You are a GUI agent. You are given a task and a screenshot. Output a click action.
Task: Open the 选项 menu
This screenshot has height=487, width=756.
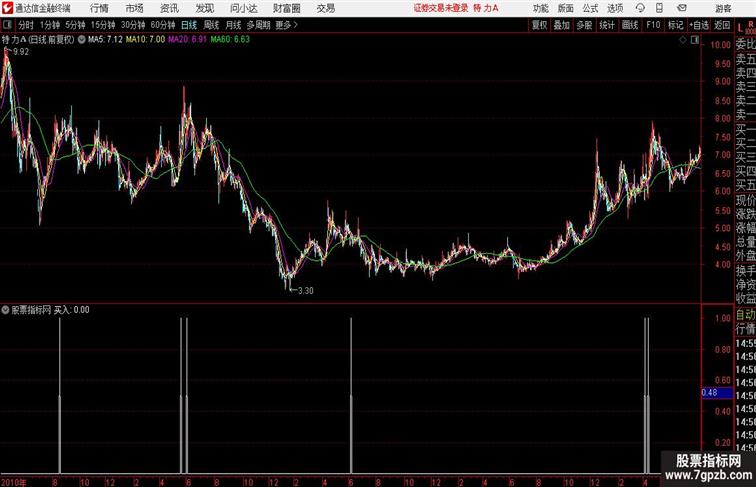[x=615, y=8]
